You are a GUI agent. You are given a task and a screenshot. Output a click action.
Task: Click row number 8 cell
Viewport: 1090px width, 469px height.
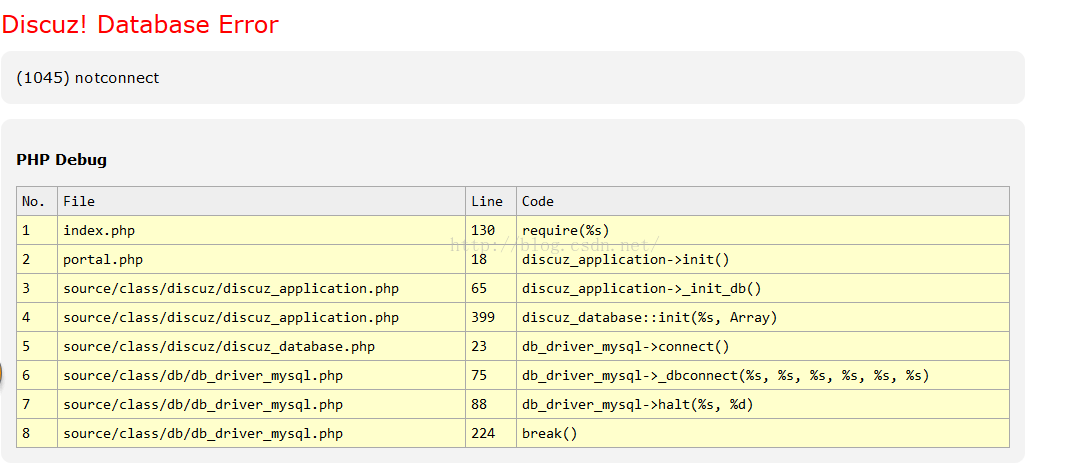tap(37, 434)
